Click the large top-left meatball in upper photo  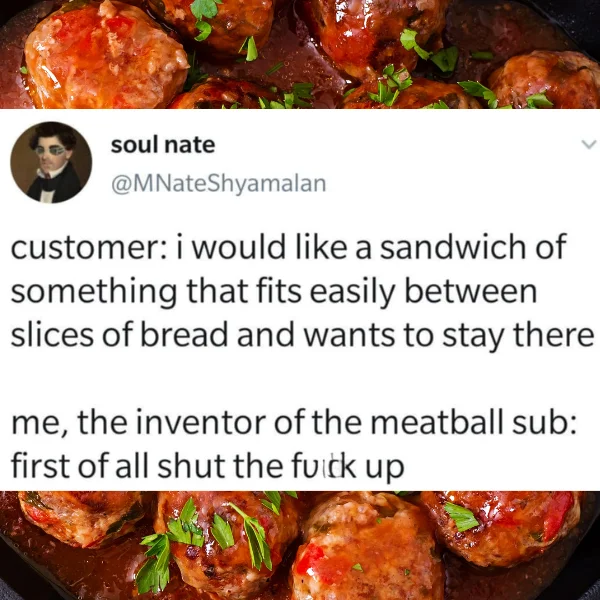(103, 54)
